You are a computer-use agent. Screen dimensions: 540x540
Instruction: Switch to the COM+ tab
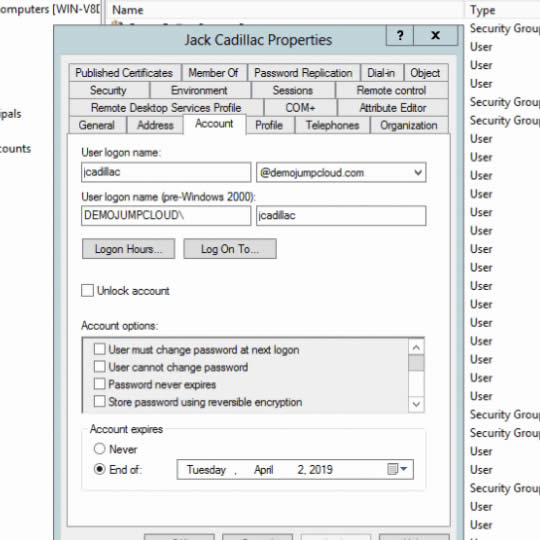tap(300, 107)
